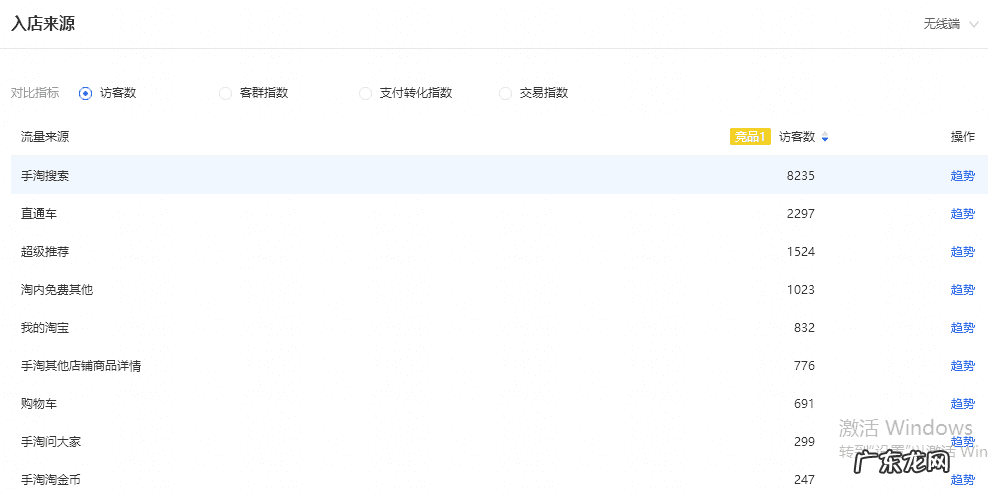Open 趋势 for 我的淘宝
The height and width of the screenshot is (491, 988).
[962, 327]
